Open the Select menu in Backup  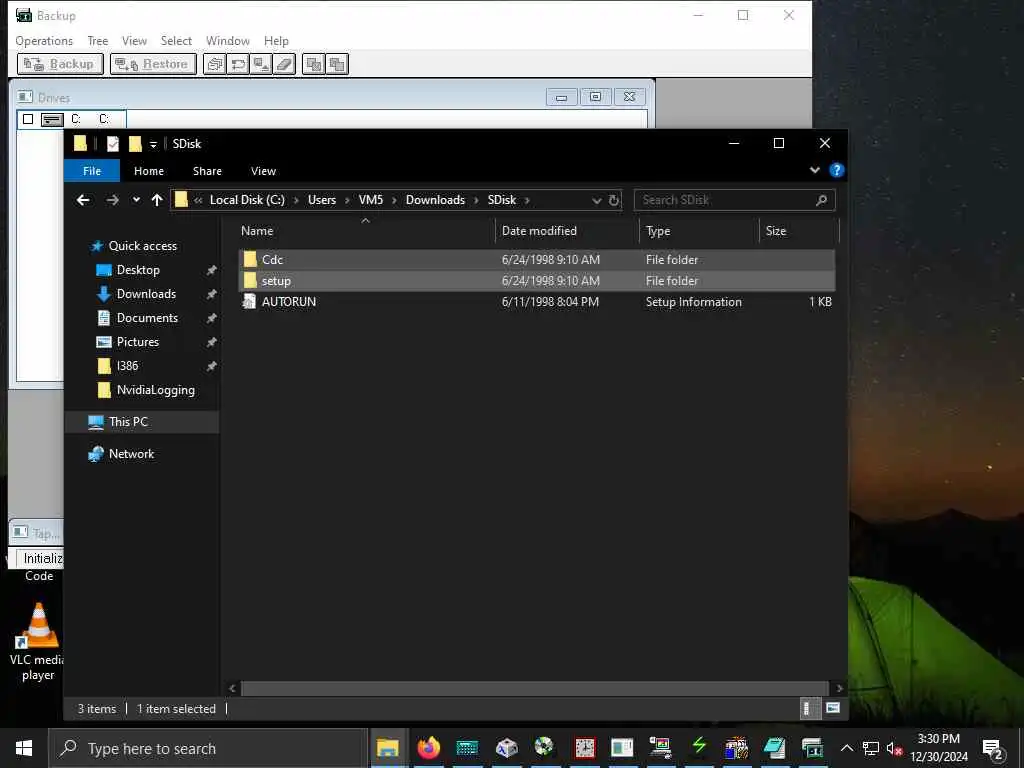176,40
